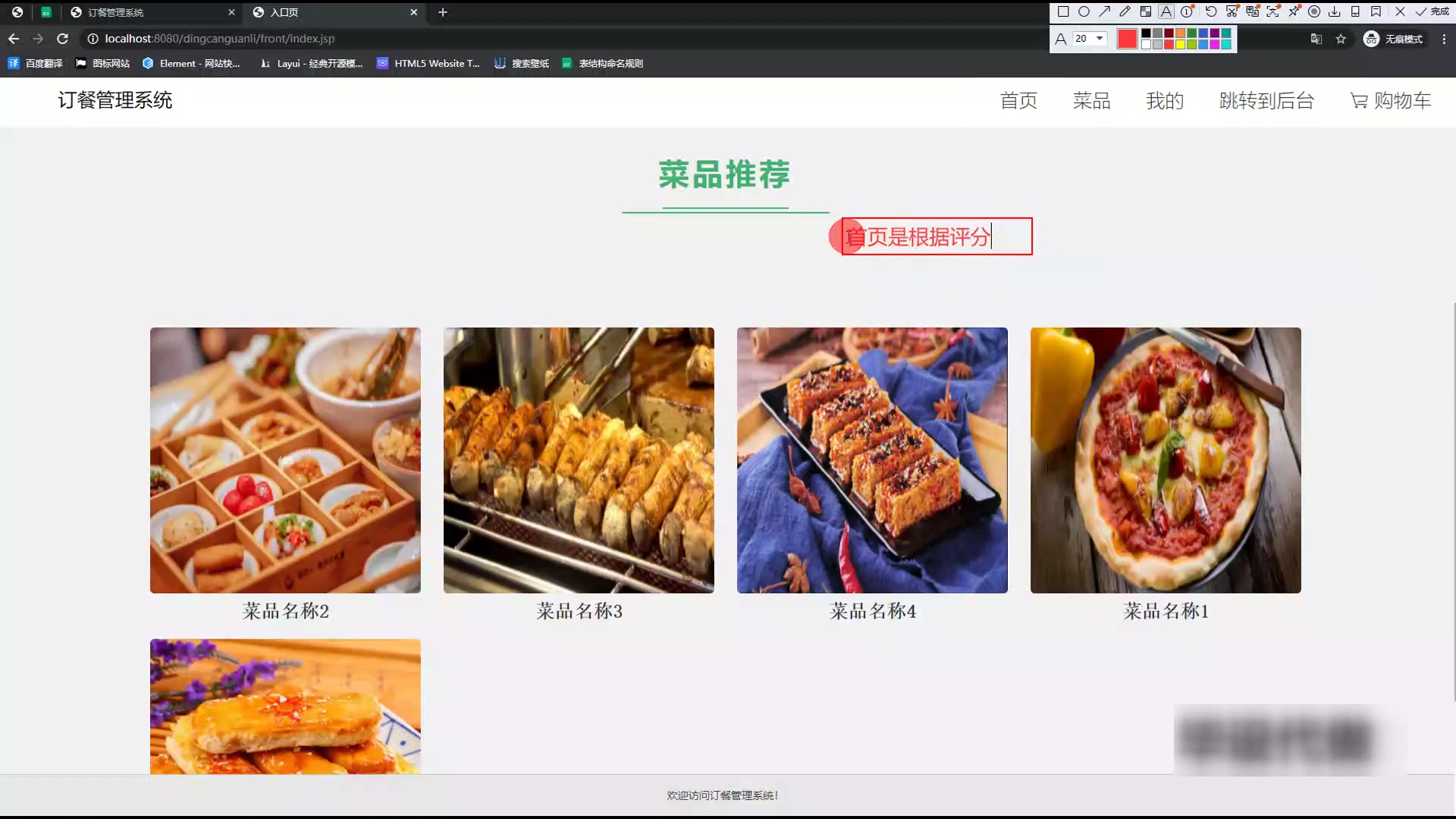View site information icon in address bar

point(93,39)
